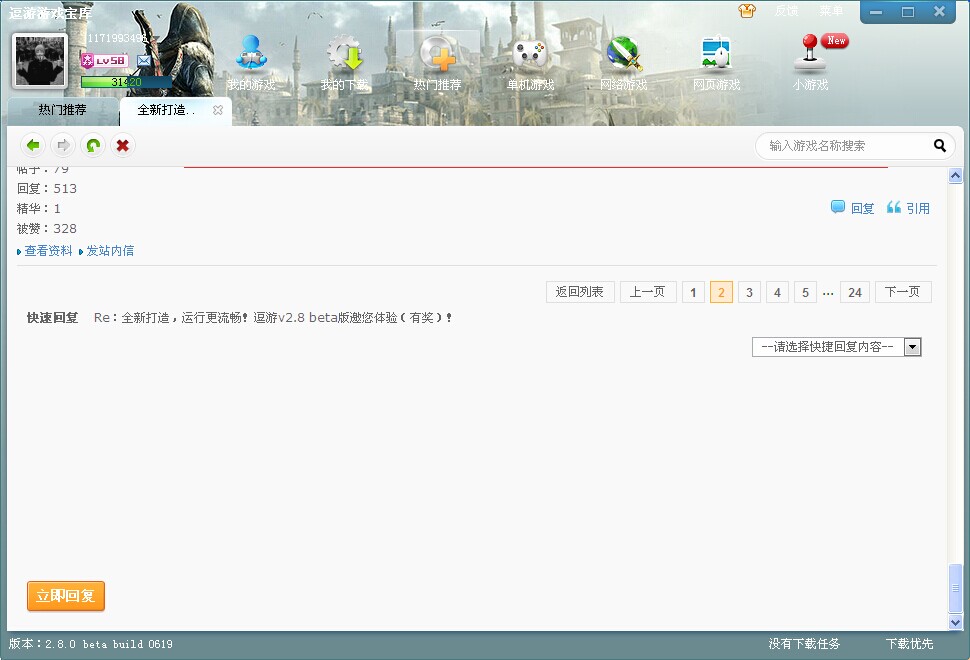Jump to page 5
Screen dimensions: 970x660
click(805, 292)
